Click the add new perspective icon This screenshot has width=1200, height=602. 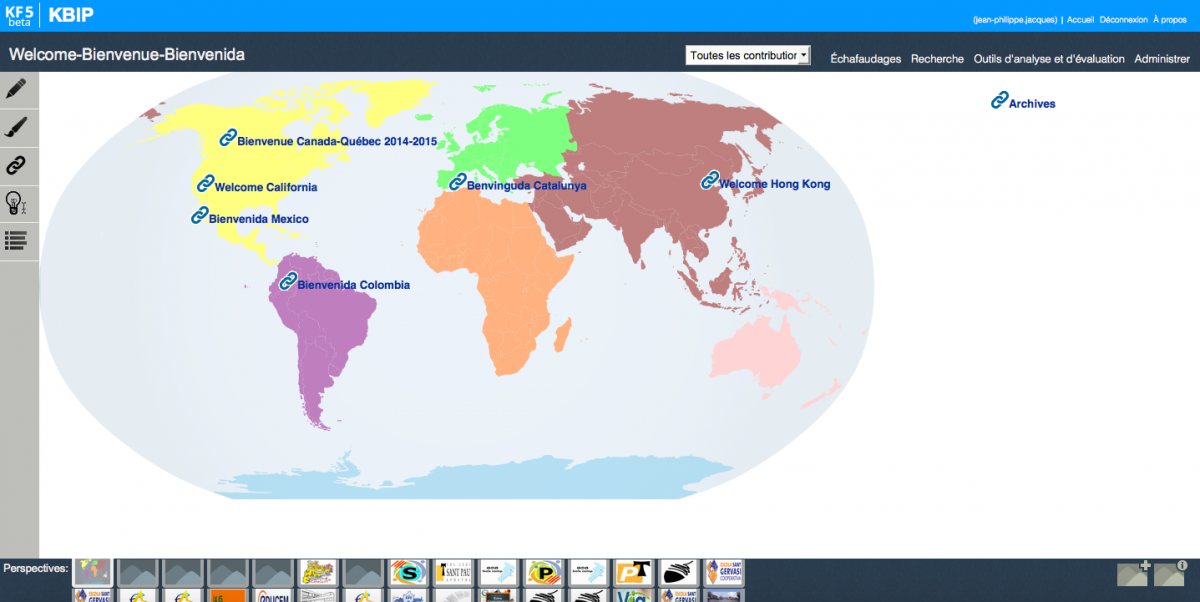click(1134, 573)
